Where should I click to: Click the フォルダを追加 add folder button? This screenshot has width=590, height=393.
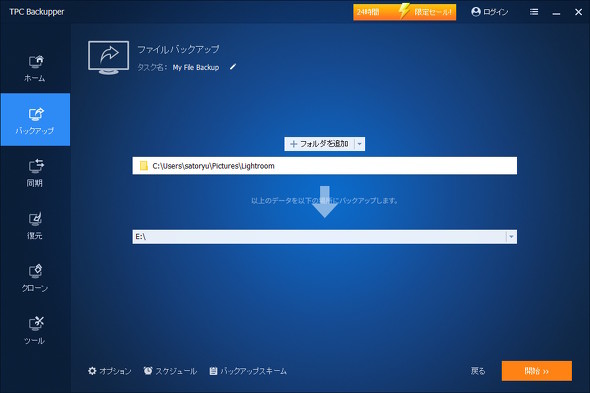click(319, 144)
